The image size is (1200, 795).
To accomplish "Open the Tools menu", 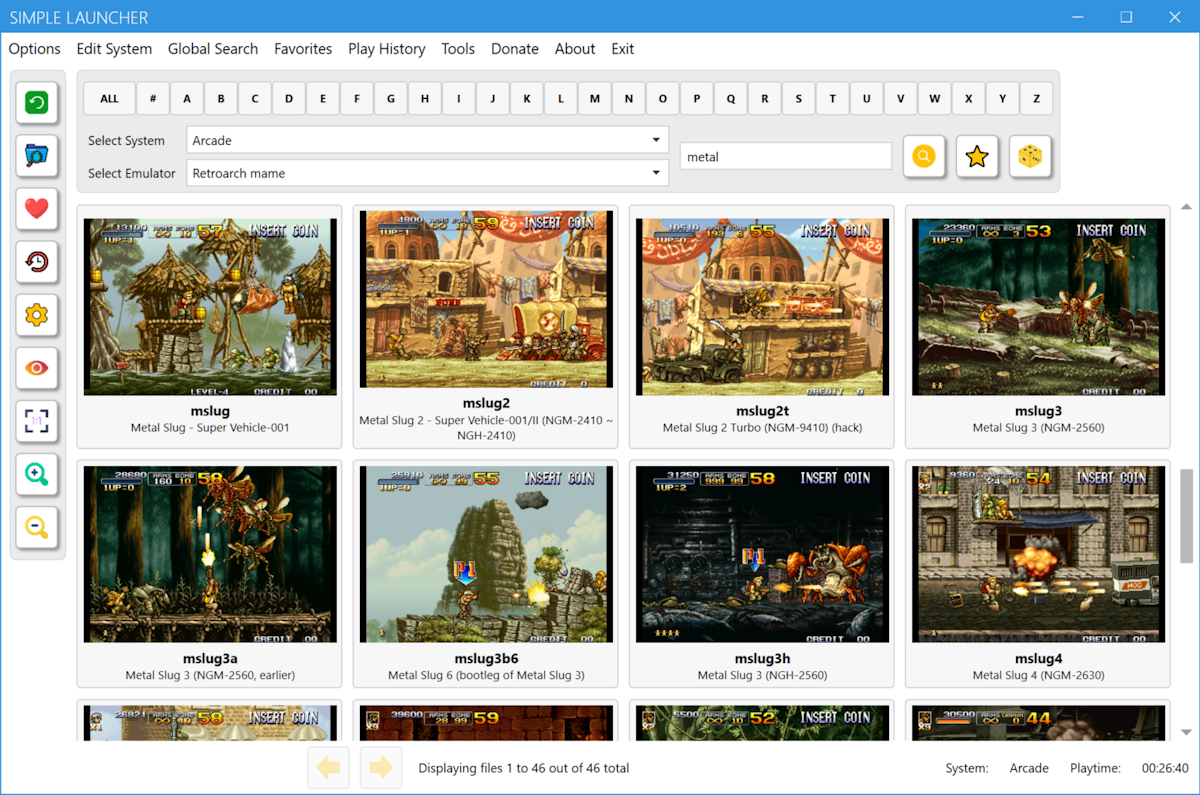I will 458,49.
